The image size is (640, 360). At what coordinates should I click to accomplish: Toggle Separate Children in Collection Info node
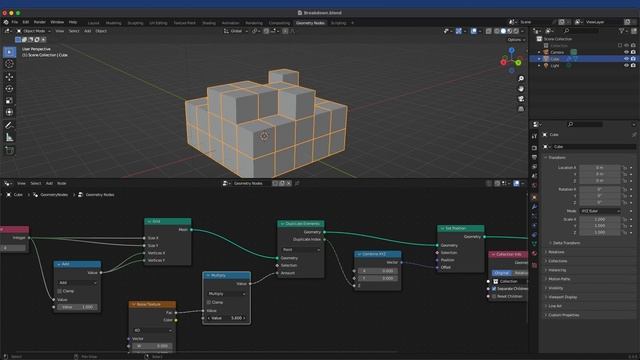(495, 289)
